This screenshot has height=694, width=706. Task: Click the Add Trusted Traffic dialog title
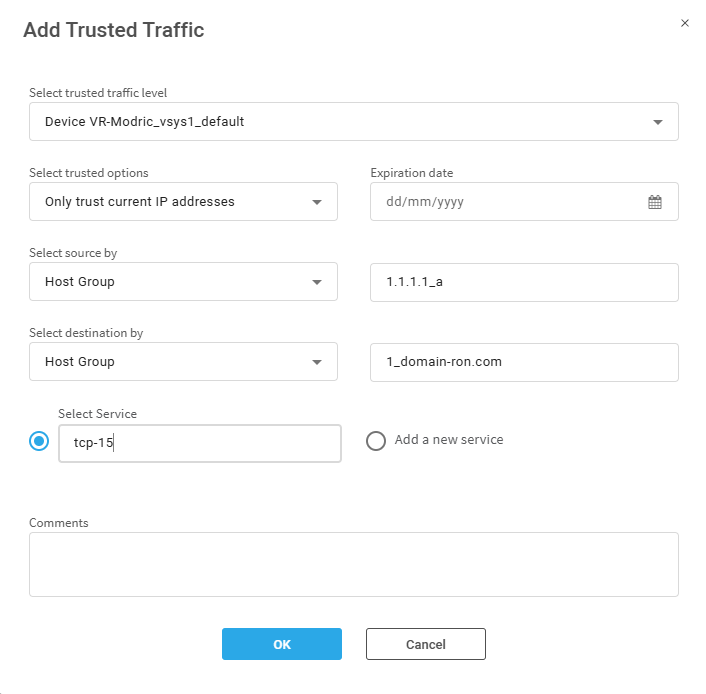pyautogui.click(x=114, y=30)
